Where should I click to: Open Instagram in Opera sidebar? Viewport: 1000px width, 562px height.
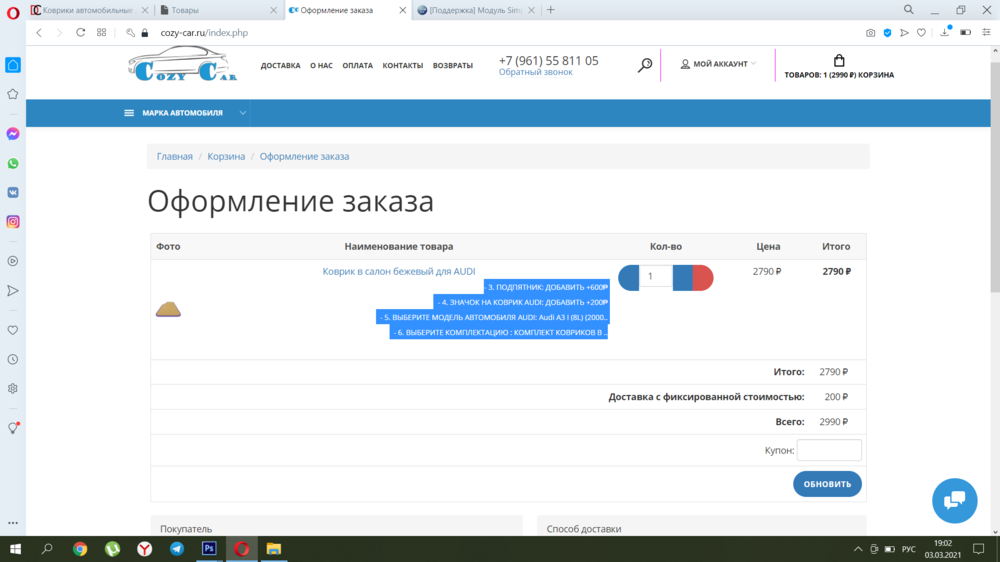(x=13, y=222)
